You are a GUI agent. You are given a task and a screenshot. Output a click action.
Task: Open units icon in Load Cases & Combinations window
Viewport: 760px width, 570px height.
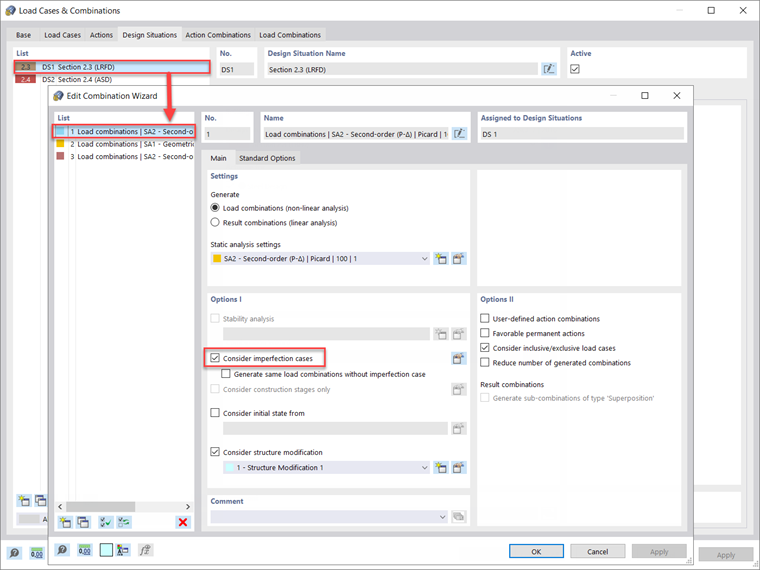[37, 553]
